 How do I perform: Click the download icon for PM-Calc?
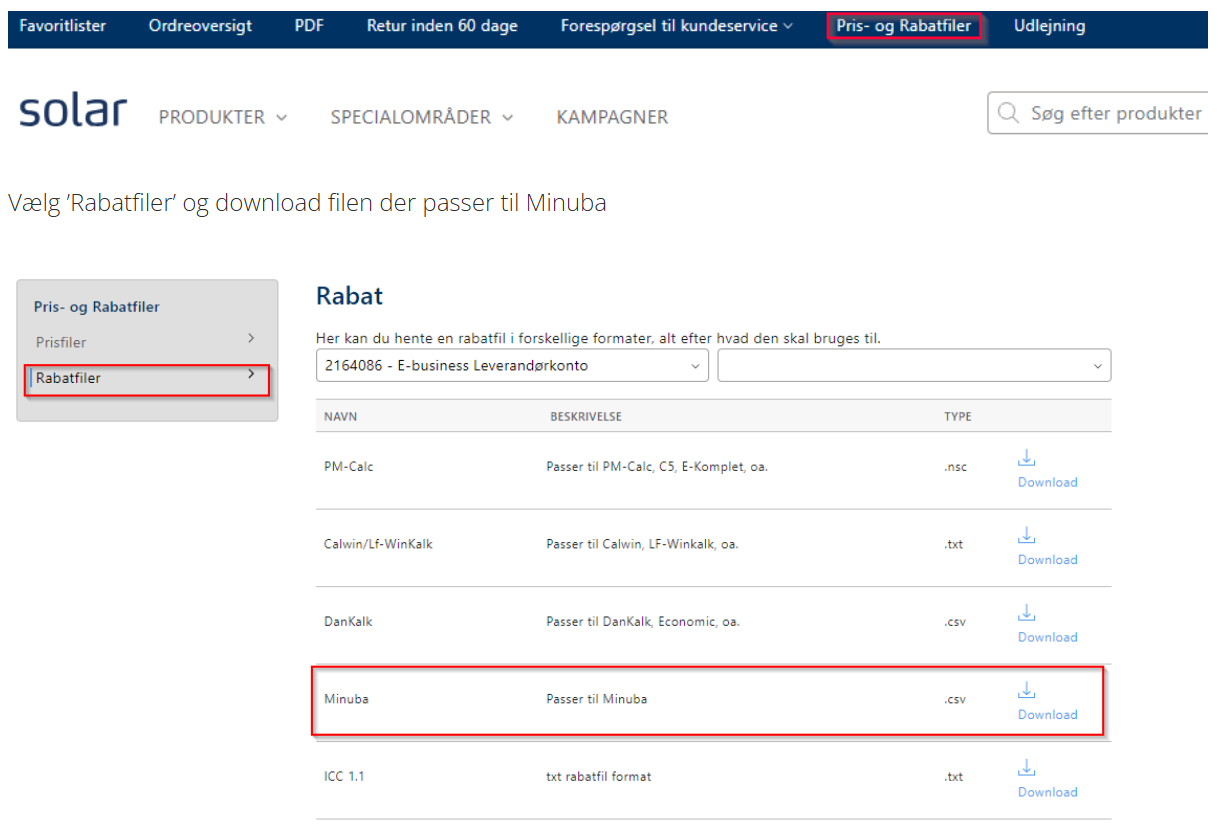tap(1026, 459)
